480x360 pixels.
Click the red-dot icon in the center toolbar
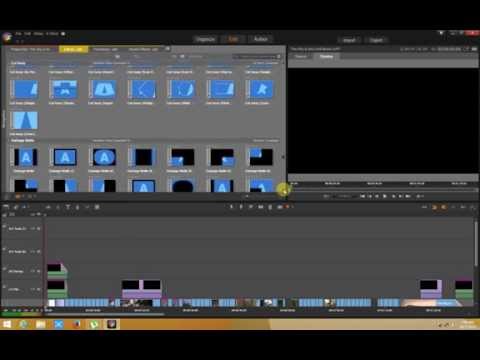tap(287, 207)
